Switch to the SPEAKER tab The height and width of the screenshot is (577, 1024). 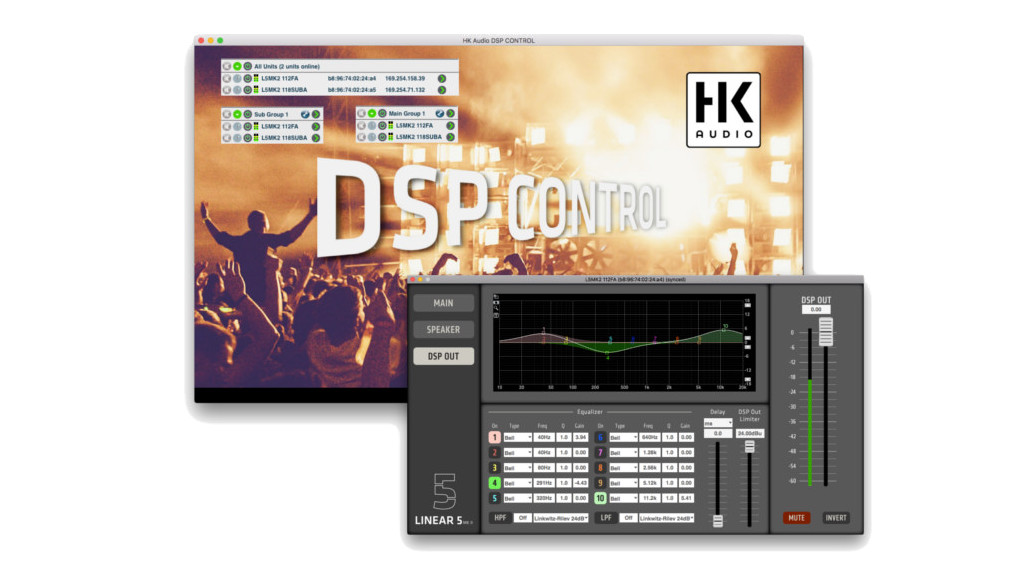tap(443, 330)
